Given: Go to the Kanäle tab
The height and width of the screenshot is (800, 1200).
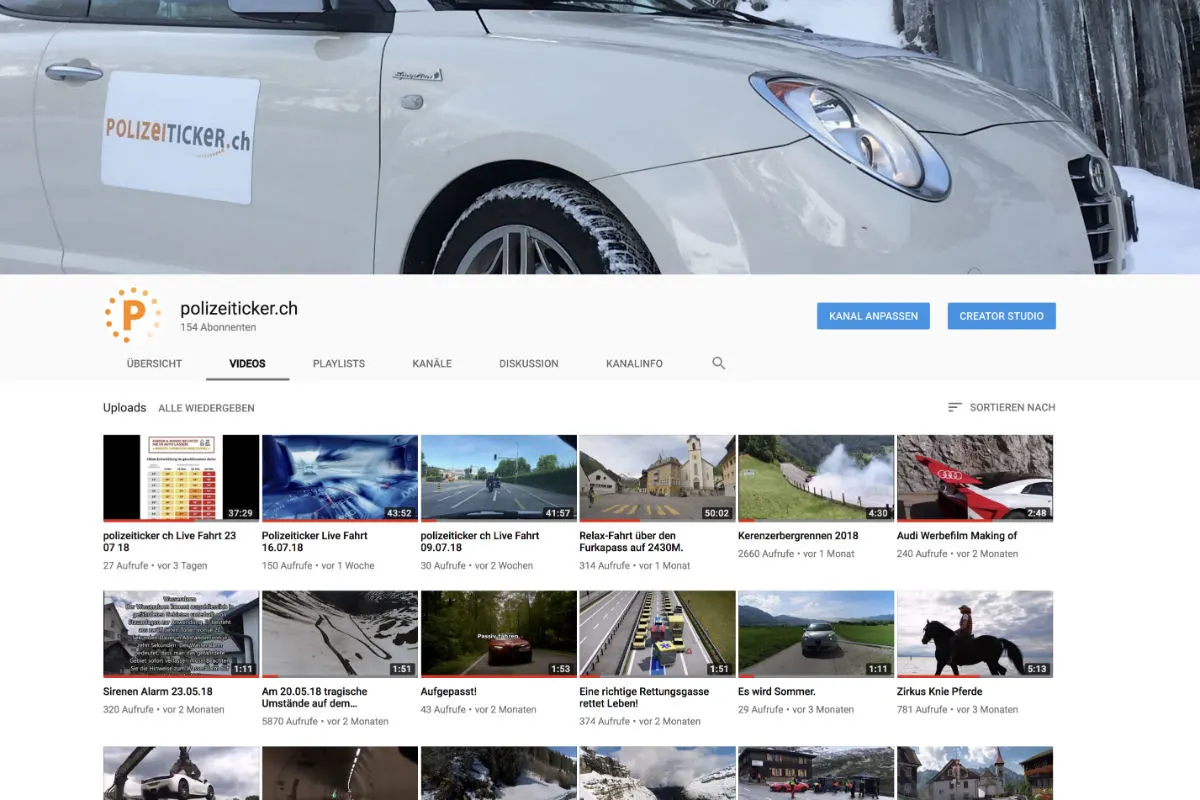Looking at the screenshot, I should 432,364.
